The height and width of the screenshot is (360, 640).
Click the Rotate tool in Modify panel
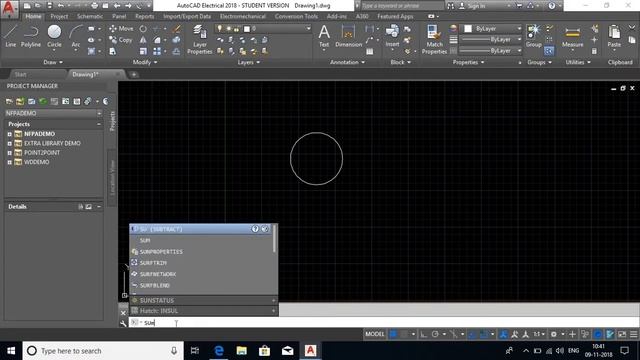(143, 29)
